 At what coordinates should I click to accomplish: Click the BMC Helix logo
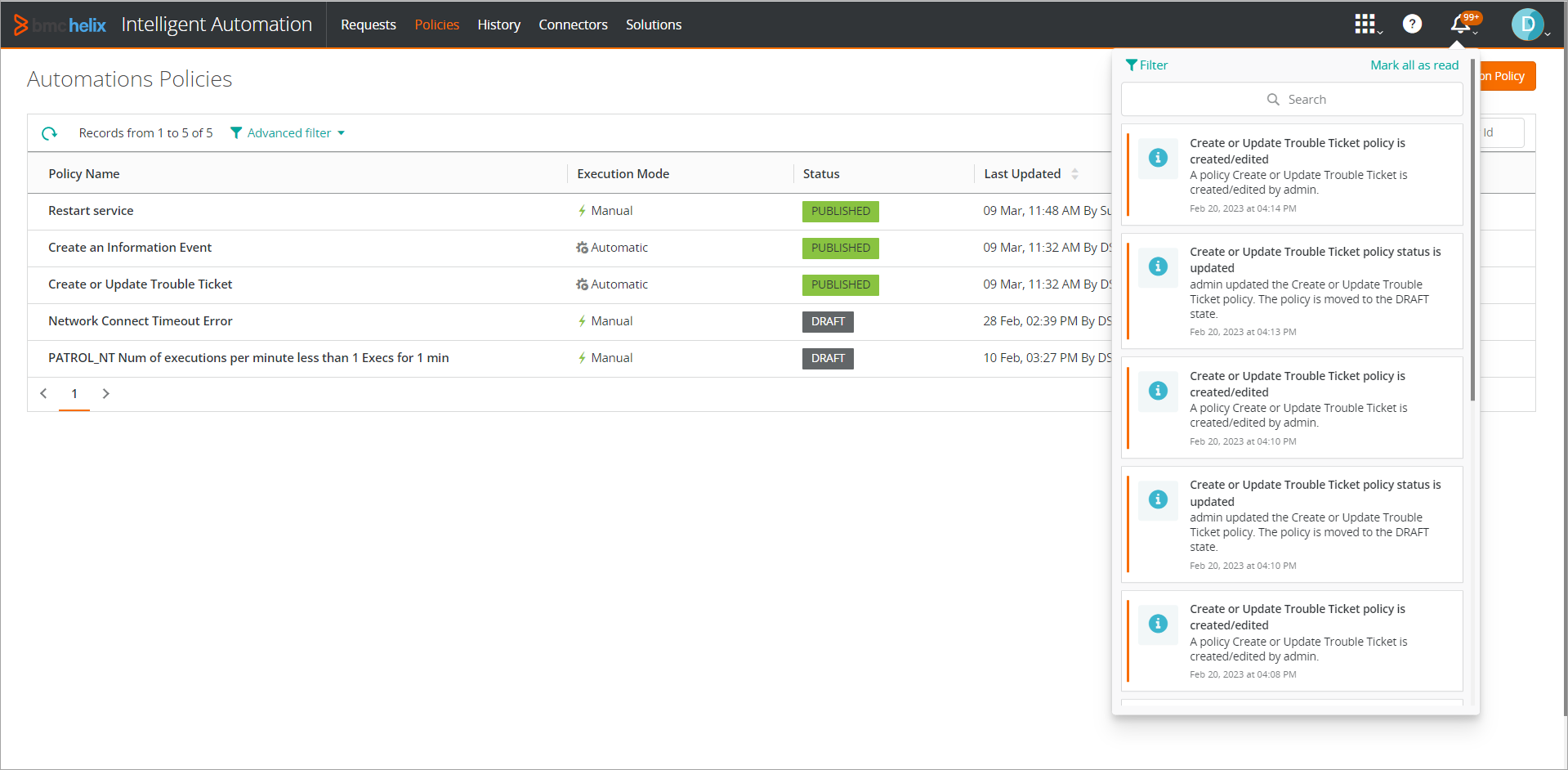click(x=60, y=25)
